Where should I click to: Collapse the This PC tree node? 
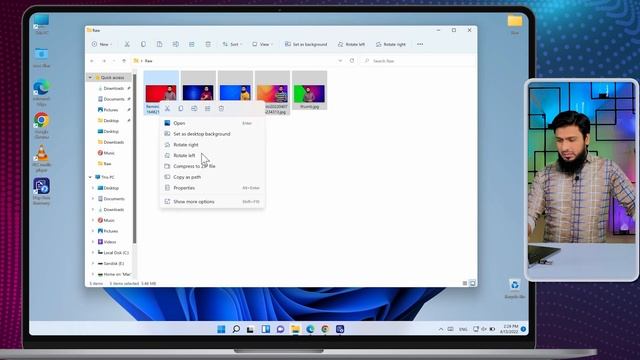coord(90,177)
